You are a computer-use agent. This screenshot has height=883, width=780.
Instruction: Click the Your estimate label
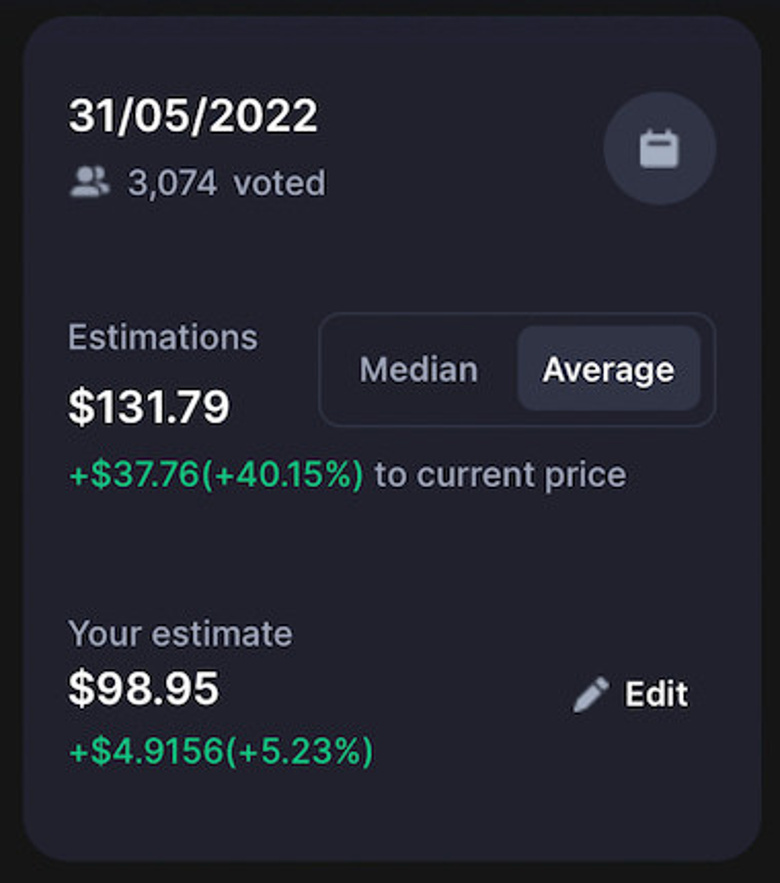point(180,633)
